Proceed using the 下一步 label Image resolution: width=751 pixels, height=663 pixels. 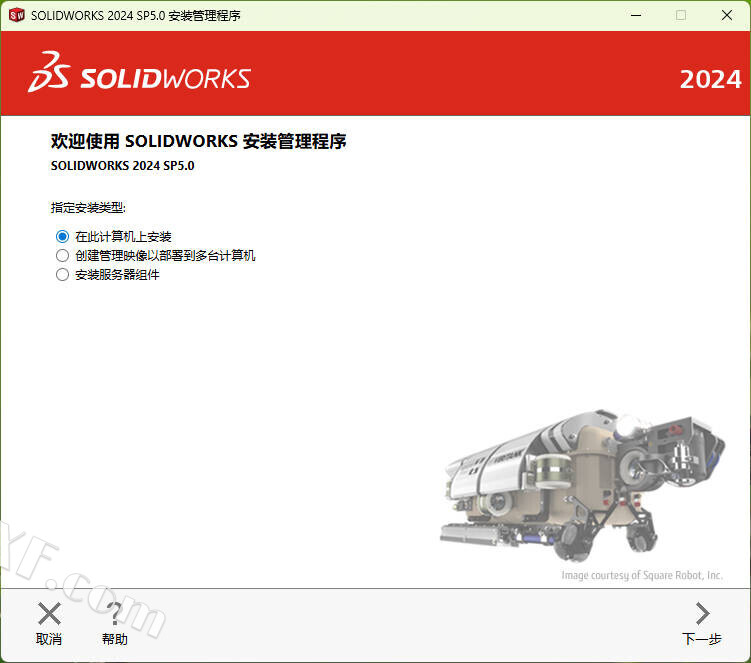tap(701, 639)
